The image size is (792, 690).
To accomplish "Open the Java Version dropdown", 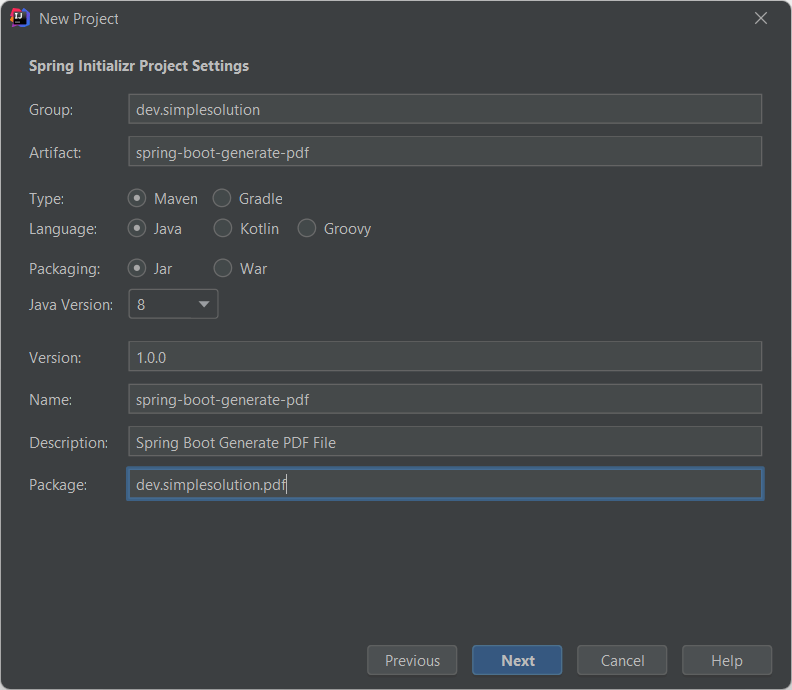I will pyautogui.click(x=173, y=304).
